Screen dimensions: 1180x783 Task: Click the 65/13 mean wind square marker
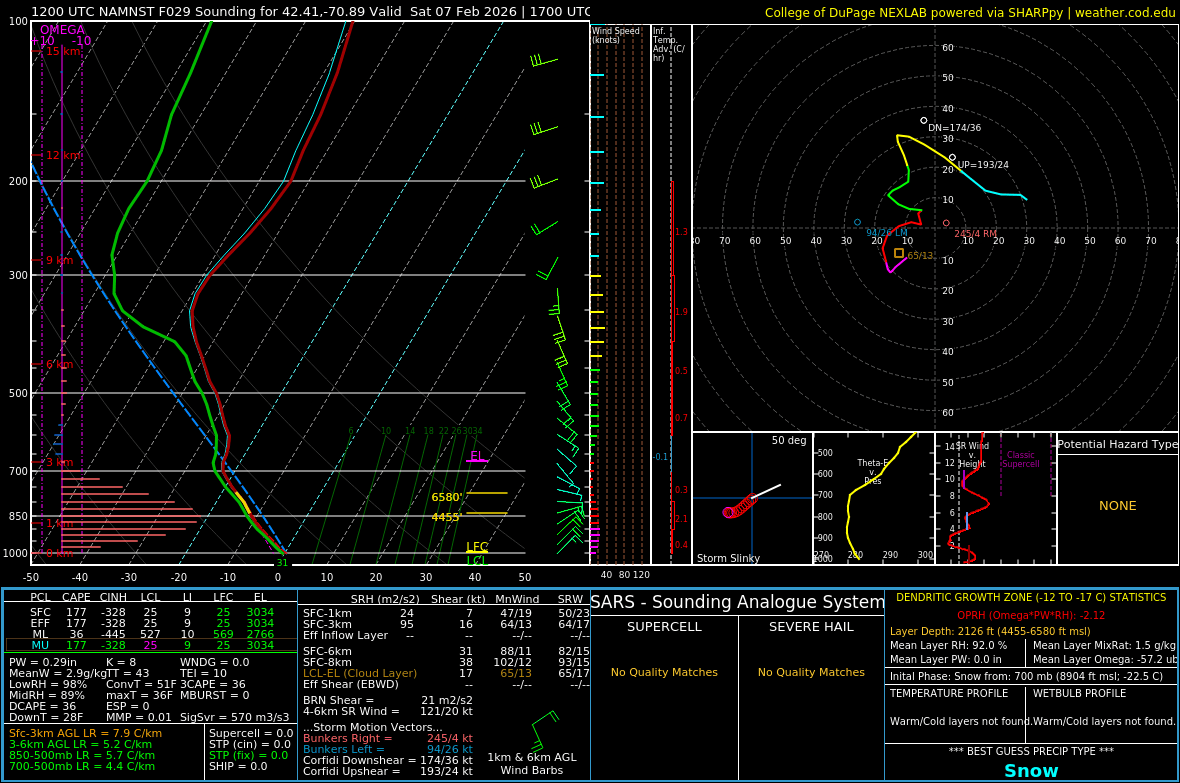point(899,253)
